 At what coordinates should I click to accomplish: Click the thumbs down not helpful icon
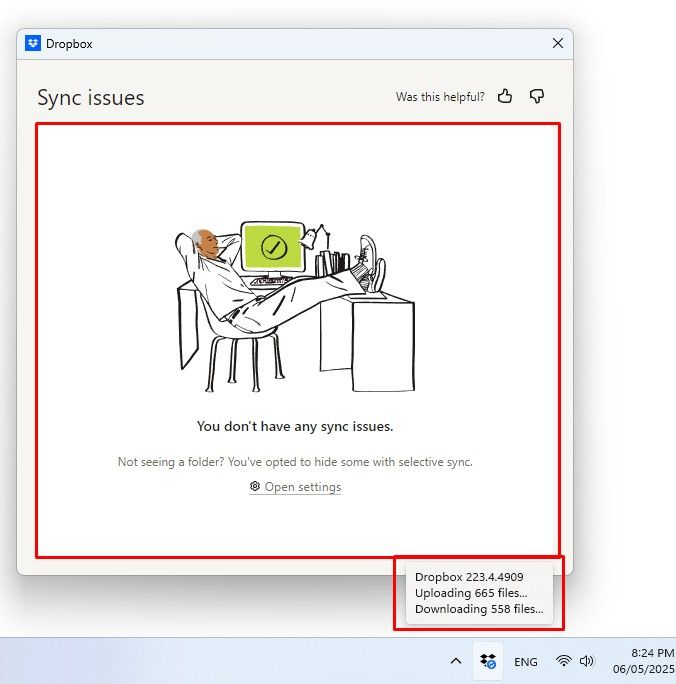tap(536, 96)
